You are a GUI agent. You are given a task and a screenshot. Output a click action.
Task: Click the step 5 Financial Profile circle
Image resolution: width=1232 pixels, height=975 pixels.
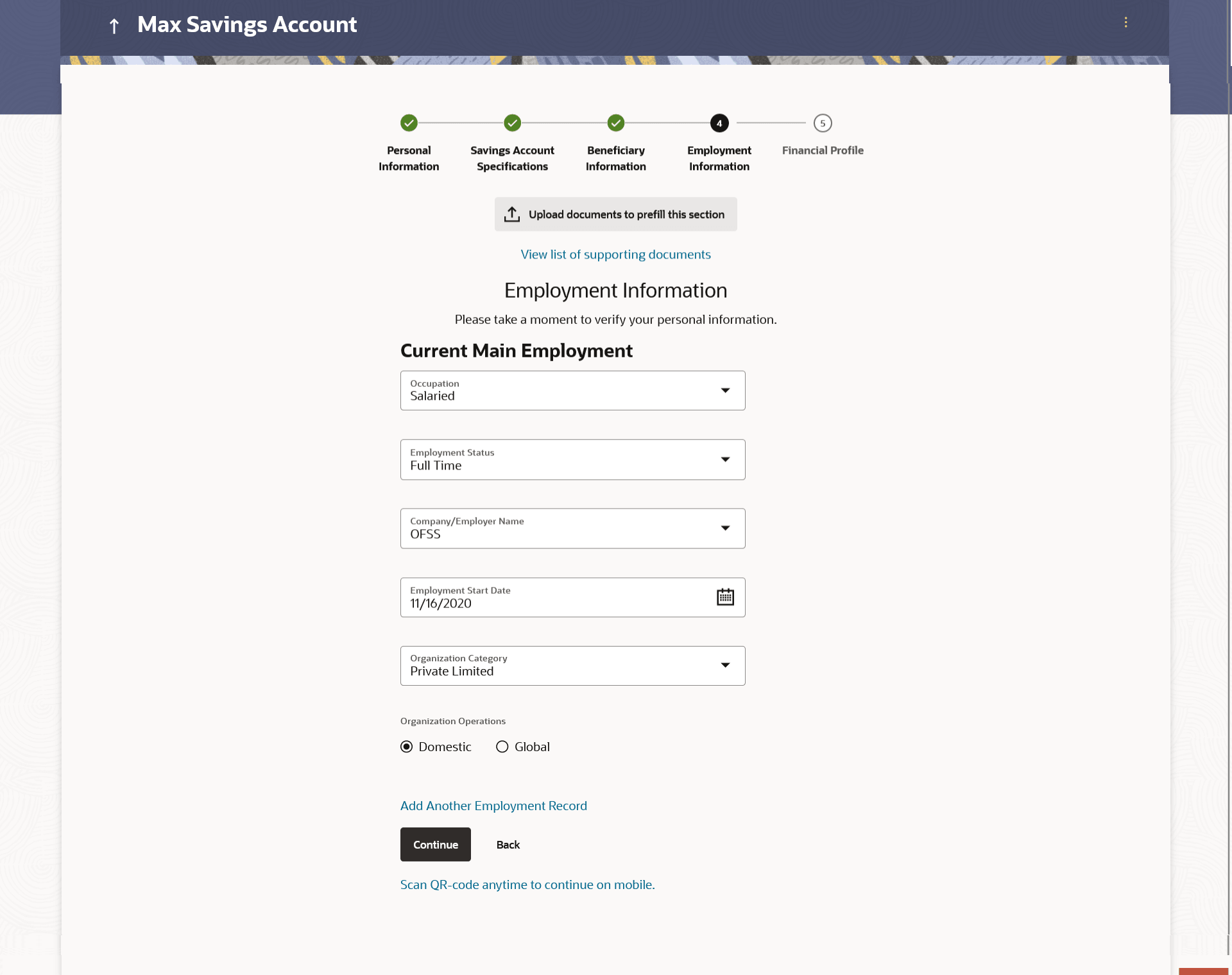click(823, 123)
